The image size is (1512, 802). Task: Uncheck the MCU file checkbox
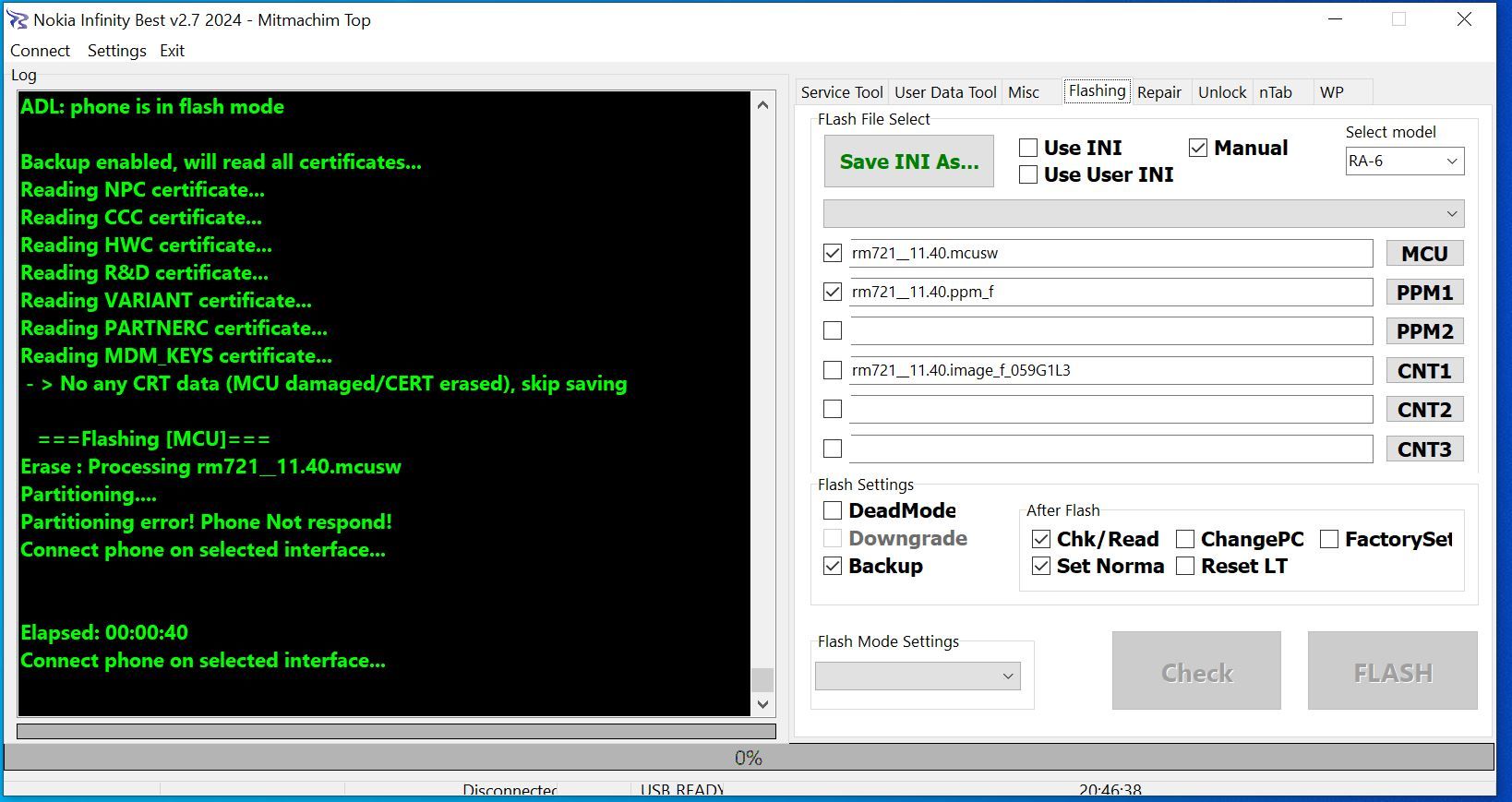833,253
